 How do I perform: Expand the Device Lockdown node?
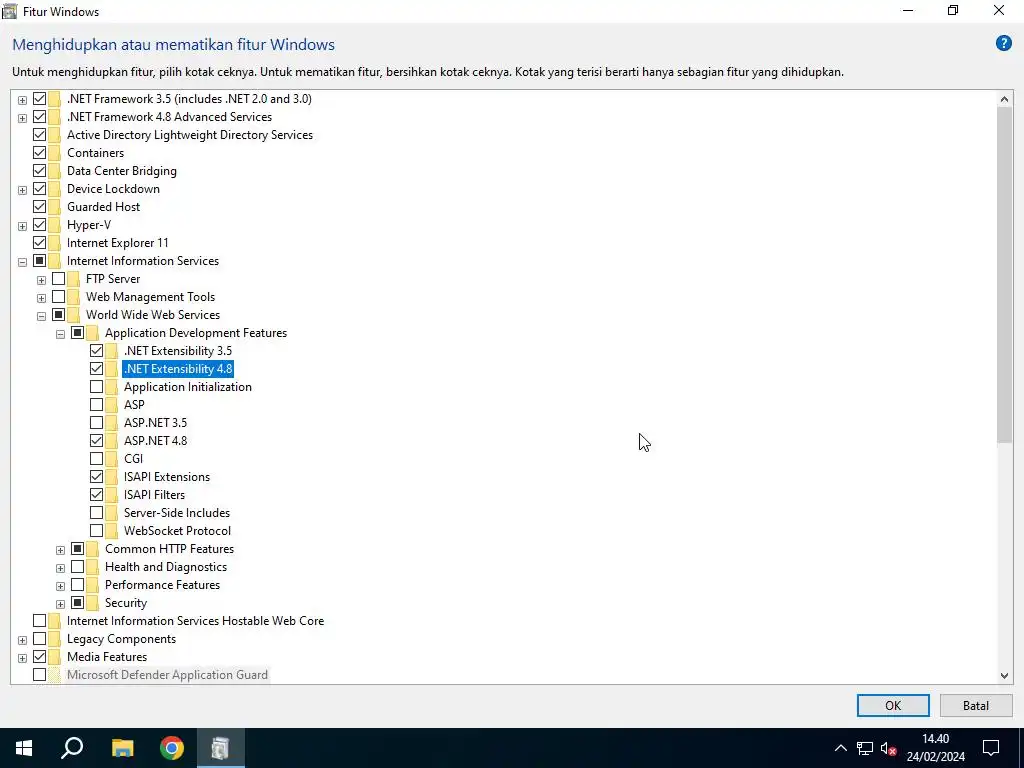pos(22,190)
